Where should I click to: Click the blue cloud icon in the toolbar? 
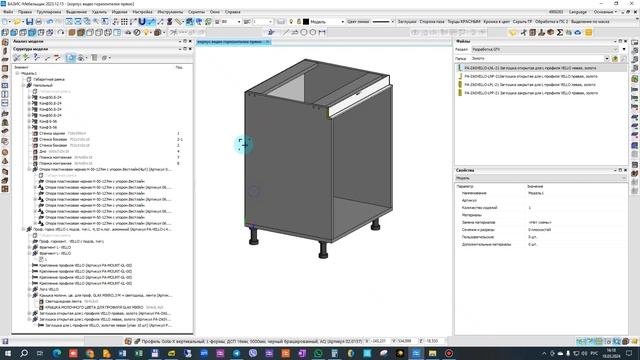[578, 32]
